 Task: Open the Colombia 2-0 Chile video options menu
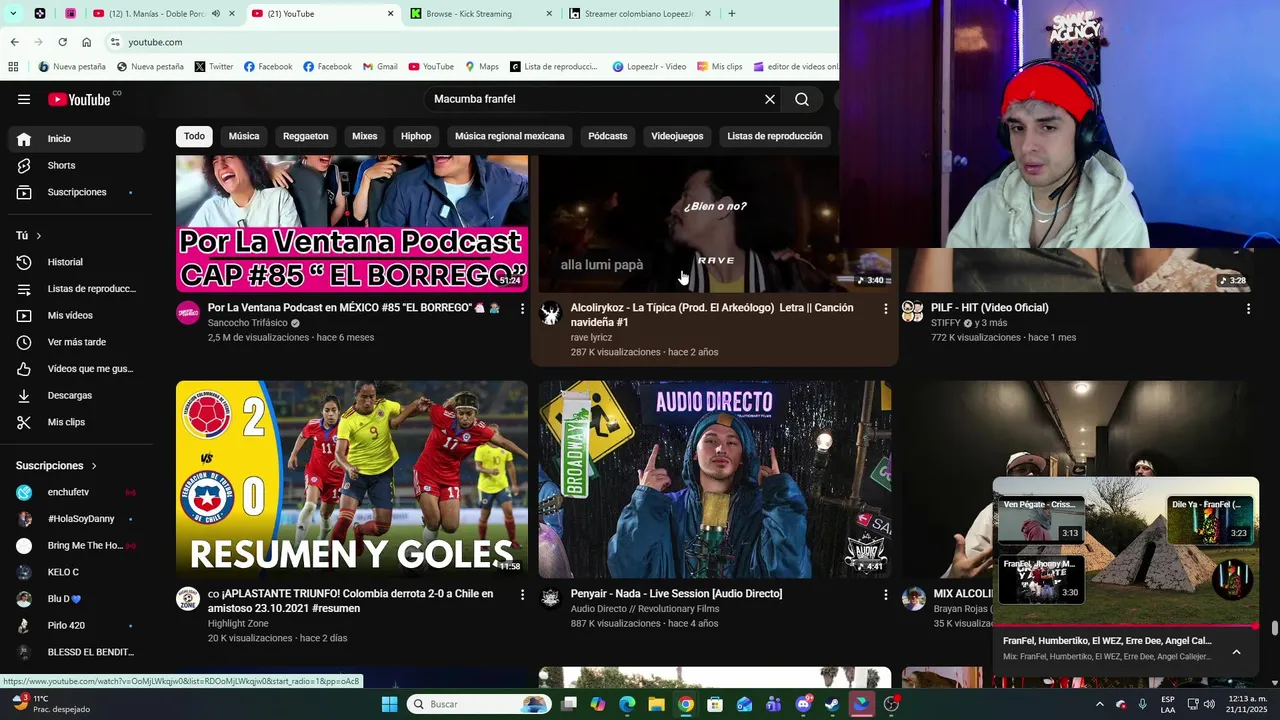[x=522, y=595]
